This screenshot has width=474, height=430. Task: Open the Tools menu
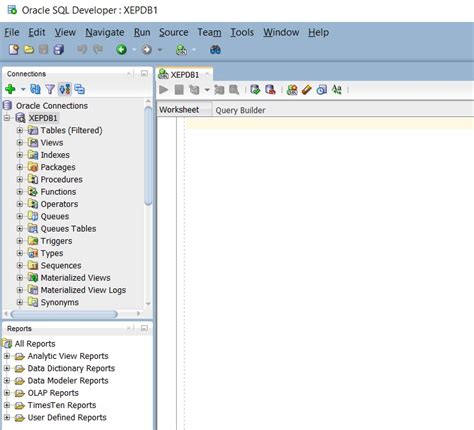[242, 32]
